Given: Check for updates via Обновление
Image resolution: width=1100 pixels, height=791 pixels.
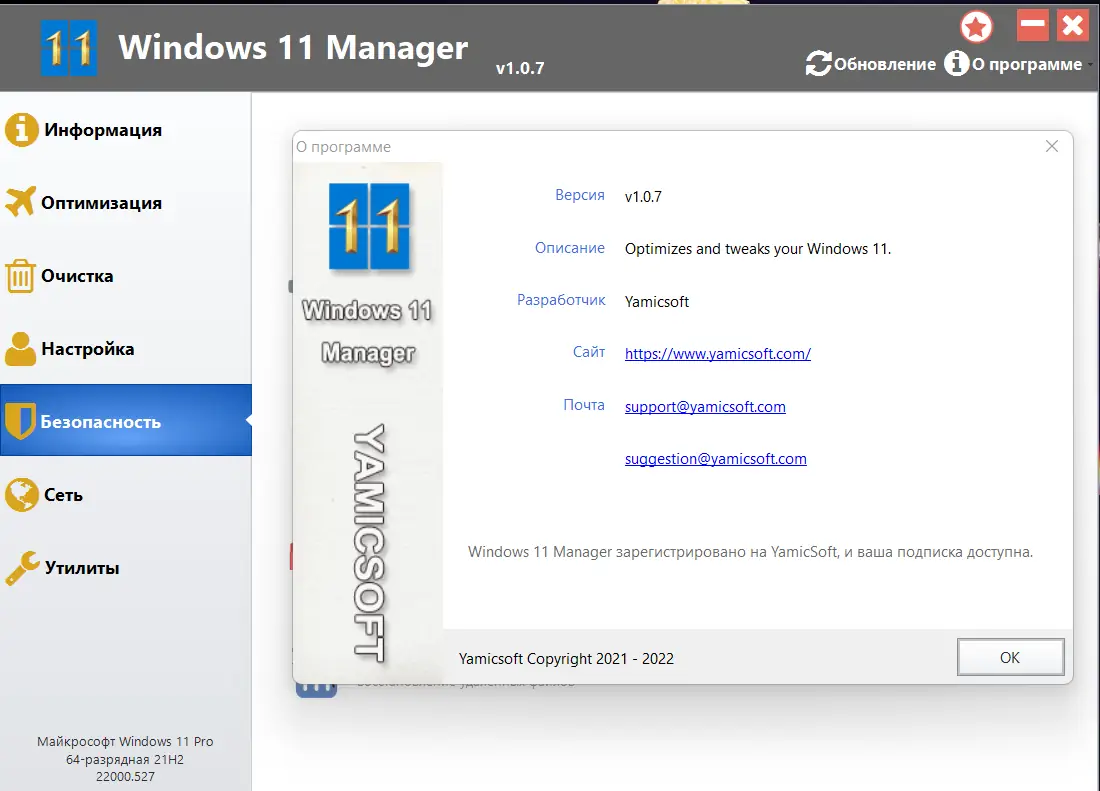Looking at the screenshot, I should click(871, 64).
